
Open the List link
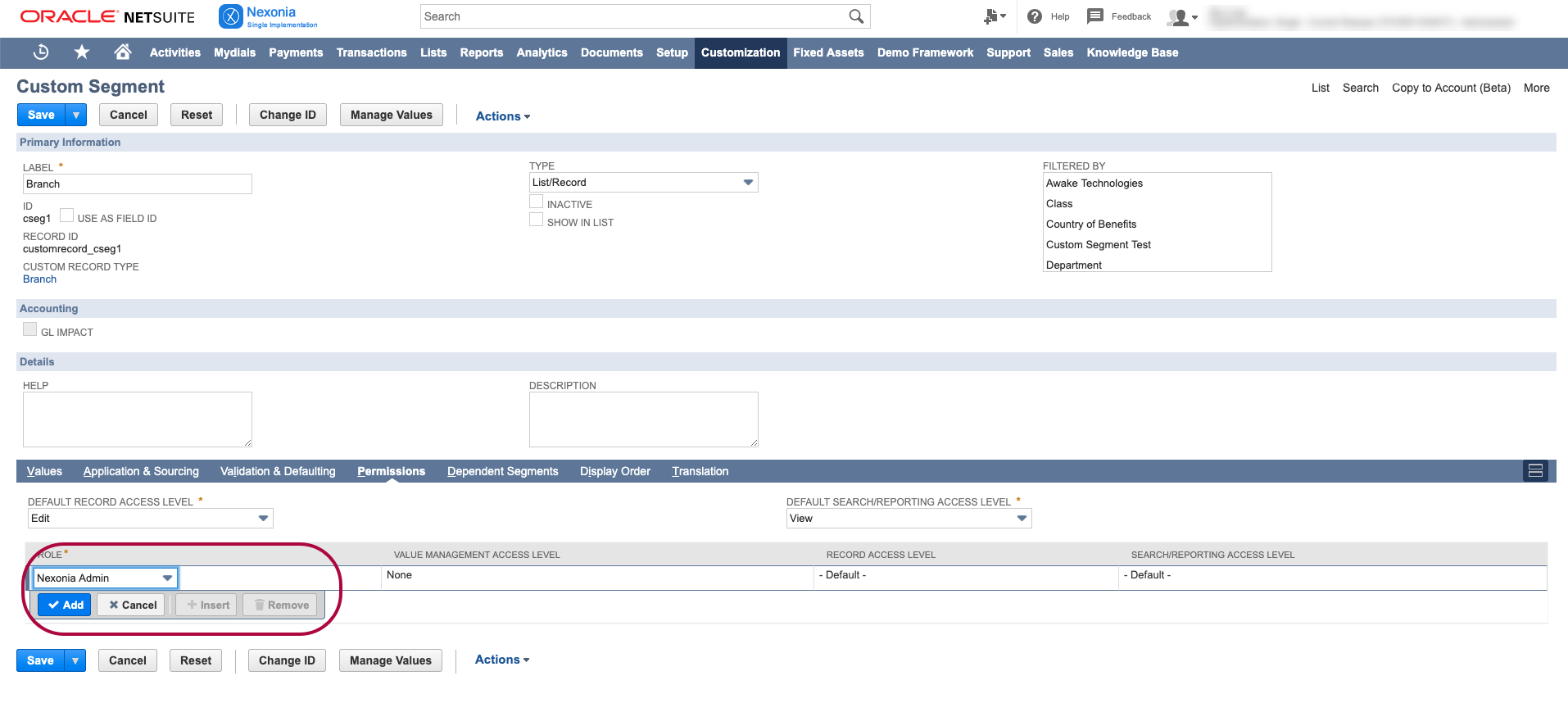pyautogui.click(x=1321, y=88)
